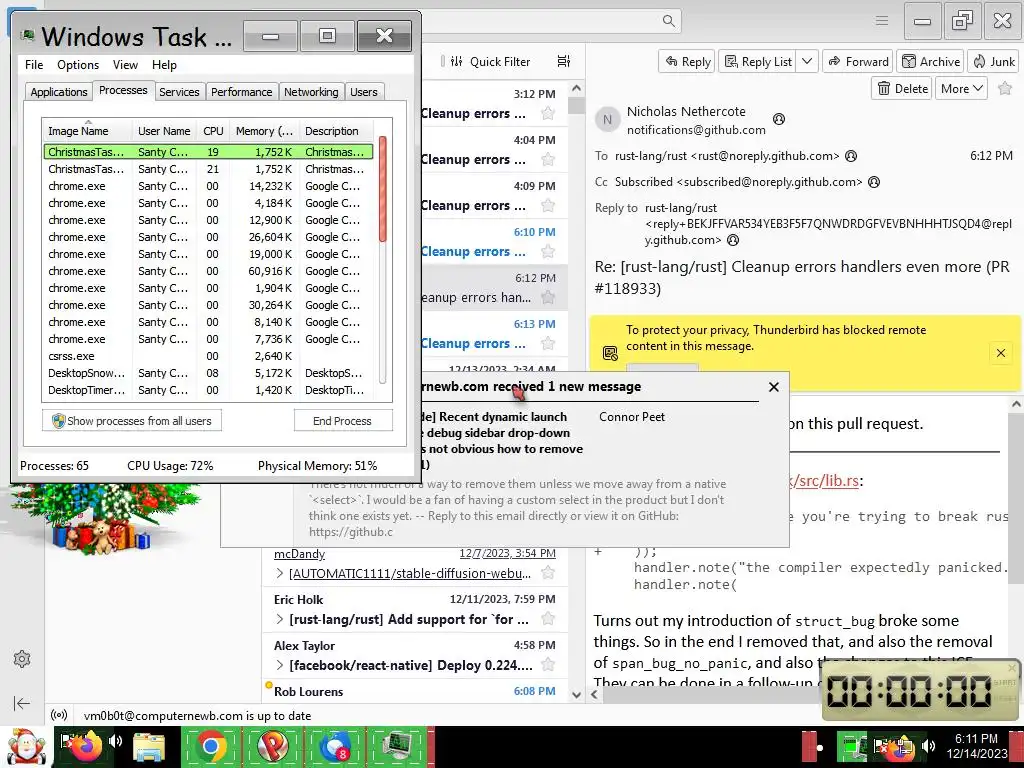Star the facebook/react-native Deploy message
1024x768 pixels.
tap(549, 665)
